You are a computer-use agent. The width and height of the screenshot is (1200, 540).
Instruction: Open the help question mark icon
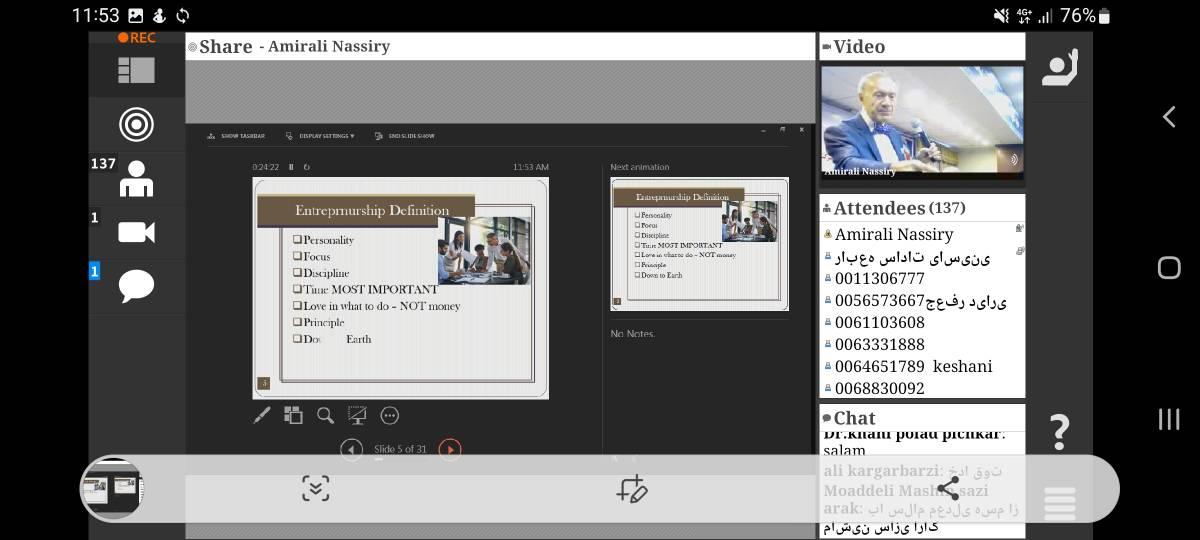tap(1059, 432)
